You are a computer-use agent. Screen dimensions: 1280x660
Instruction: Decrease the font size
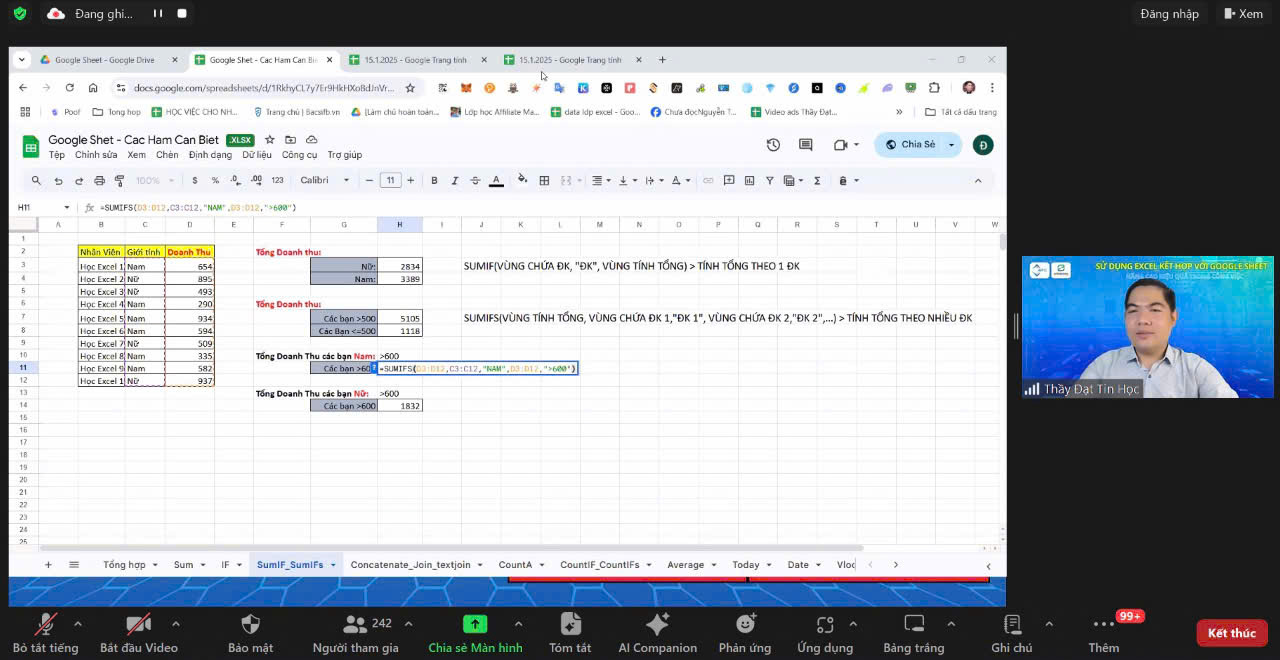(x=369, y=181)
